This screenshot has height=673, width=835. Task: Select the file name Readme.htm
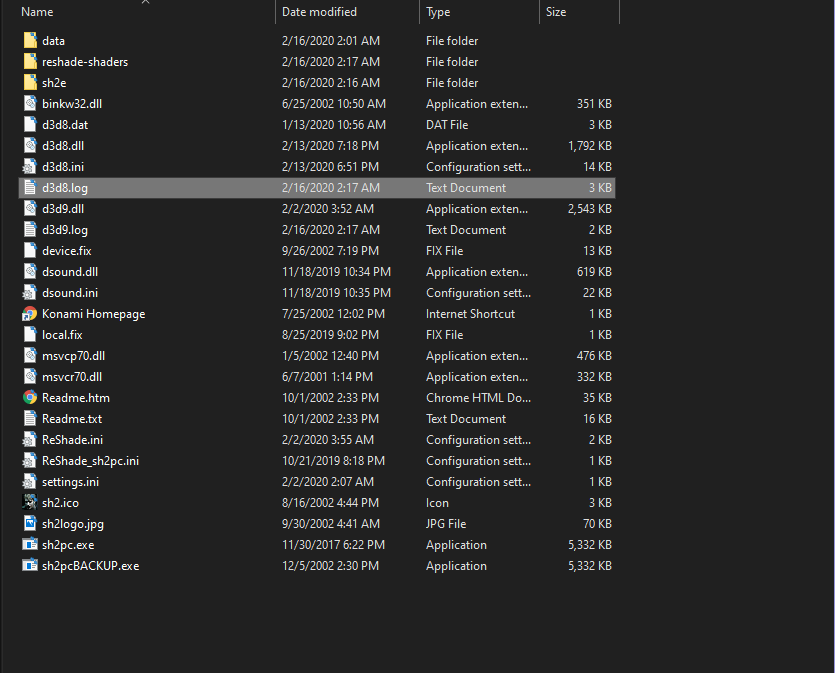(76, 398)
